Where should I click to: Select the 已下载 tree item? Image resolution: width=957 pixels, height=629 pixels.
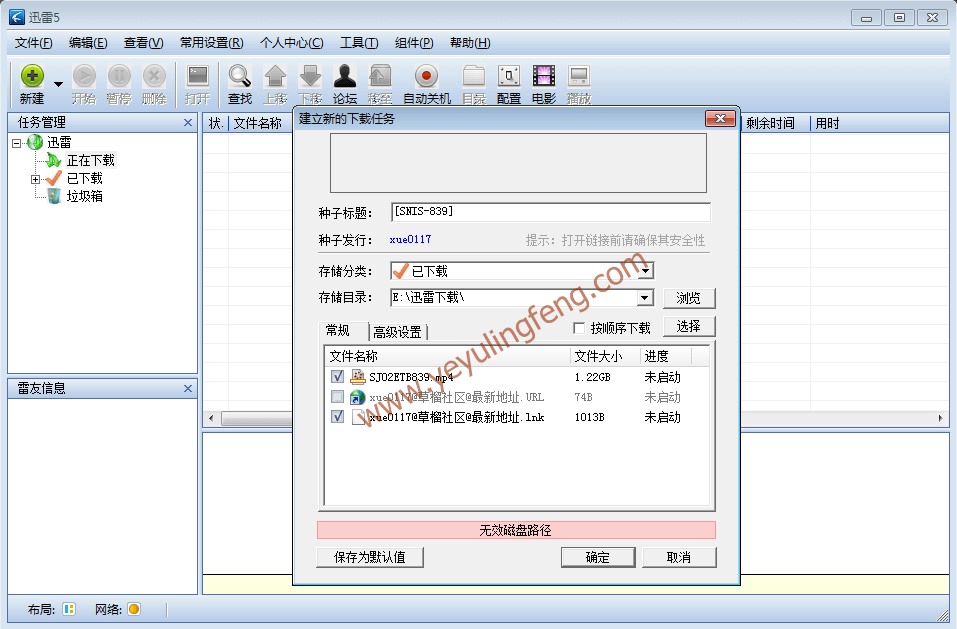[84, 178]
